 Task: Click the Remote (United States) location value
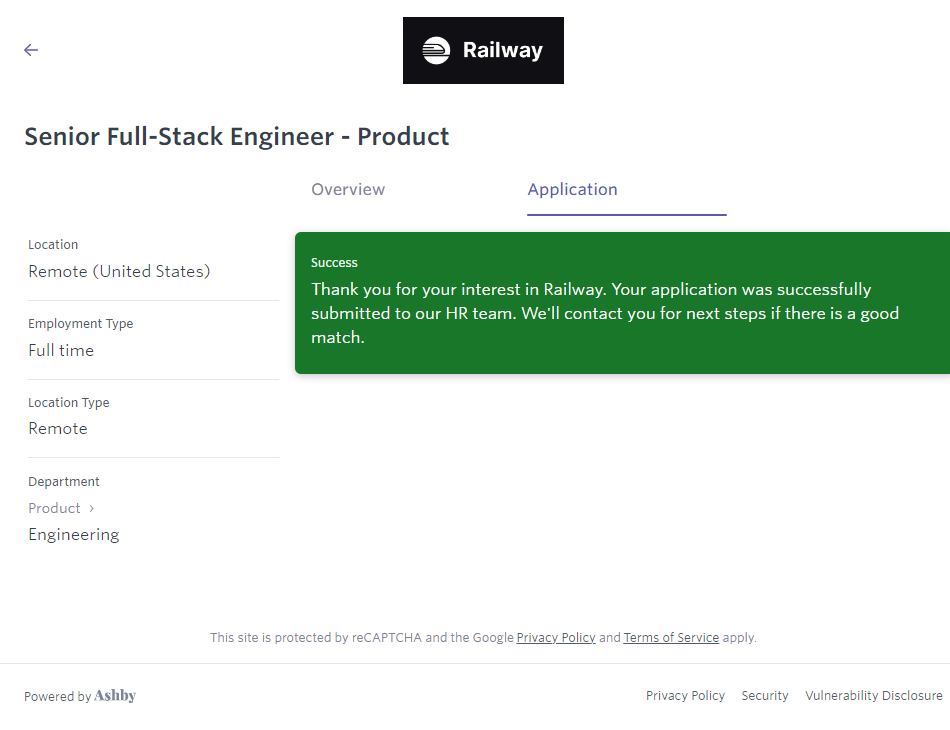tap(119, 272)
